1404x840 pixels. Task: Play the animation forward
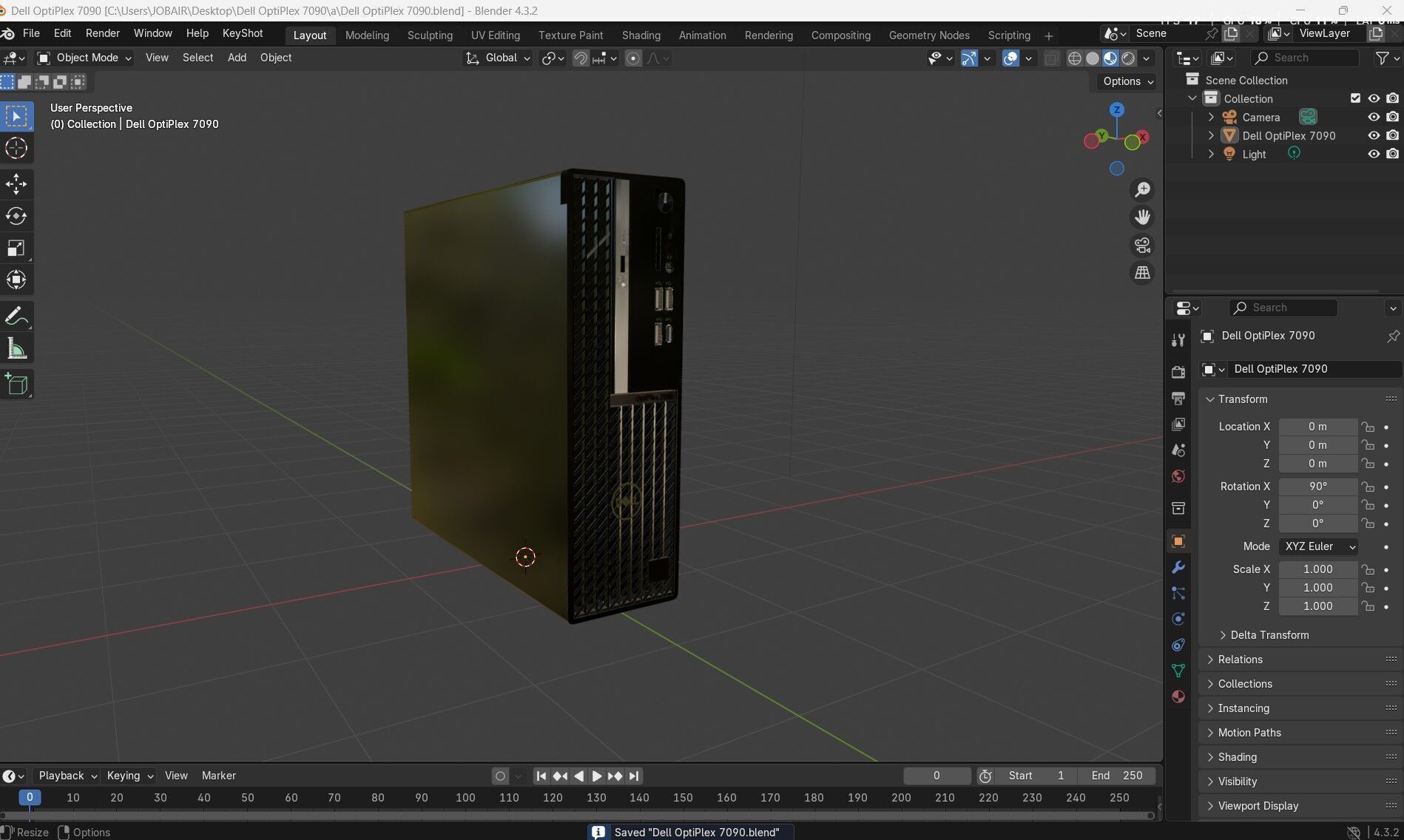(596, 776)
